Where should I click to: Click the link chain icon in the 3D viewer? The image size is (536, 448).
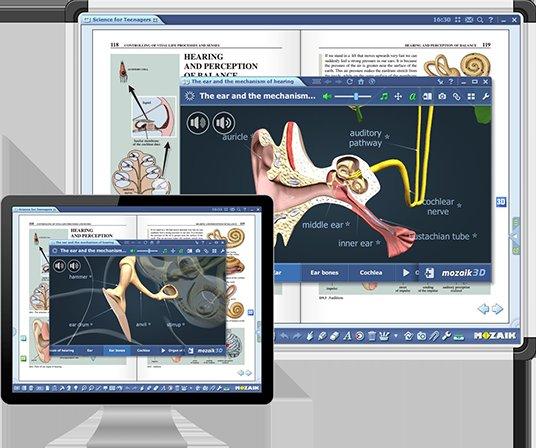pyautogui.click(x=457, y=97)
